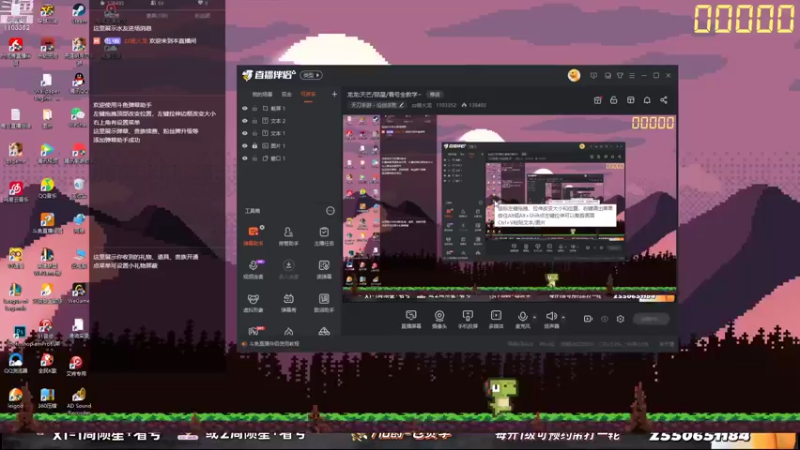800x450 pixels.
Task: Open the 斗鱼直播伴侣使用教程 tutorial link
Action: (274, 344)
